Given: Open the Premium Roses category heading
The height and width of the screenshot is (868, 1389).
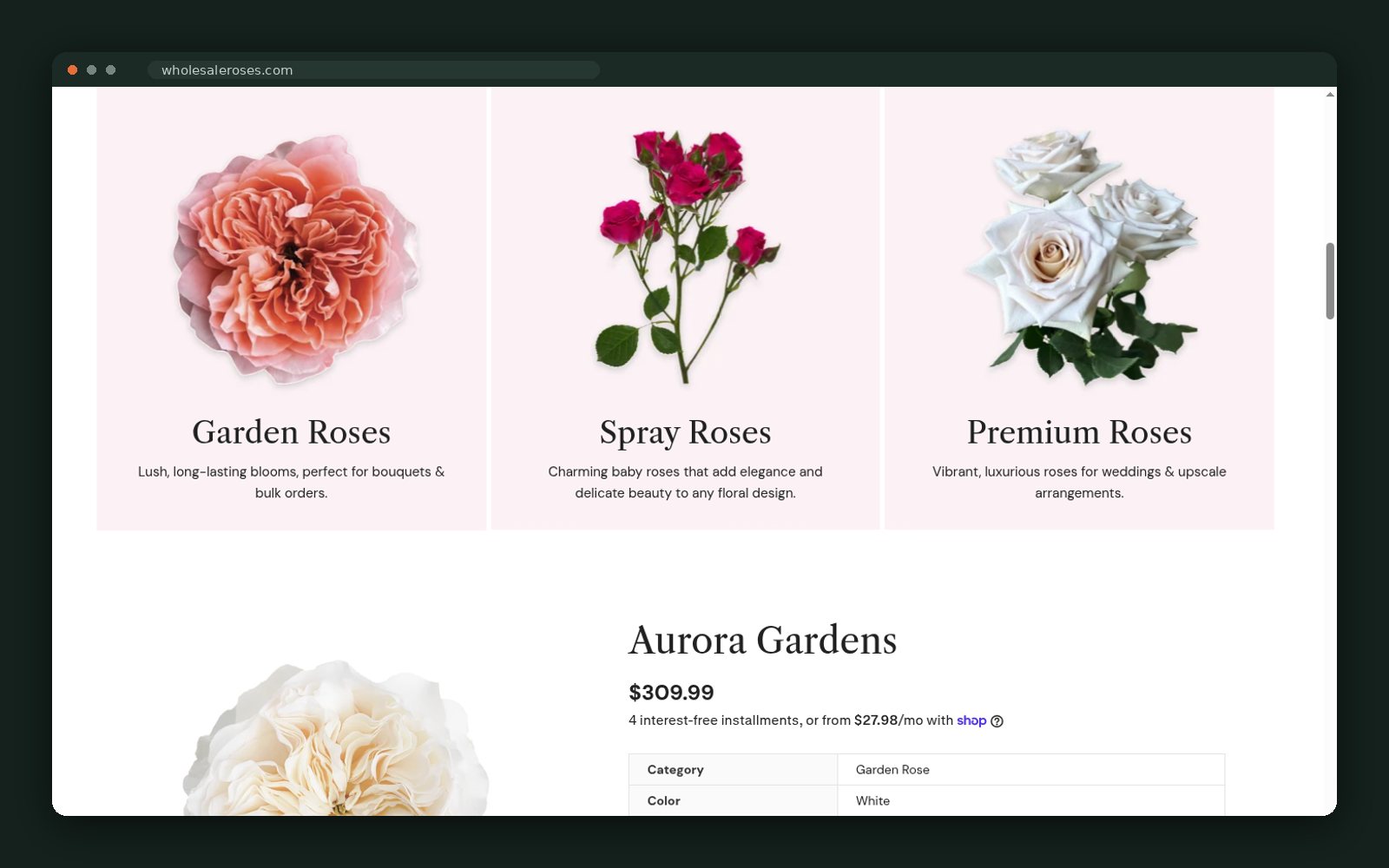Looking at the screenshot, I should [x=1079, y=432].
